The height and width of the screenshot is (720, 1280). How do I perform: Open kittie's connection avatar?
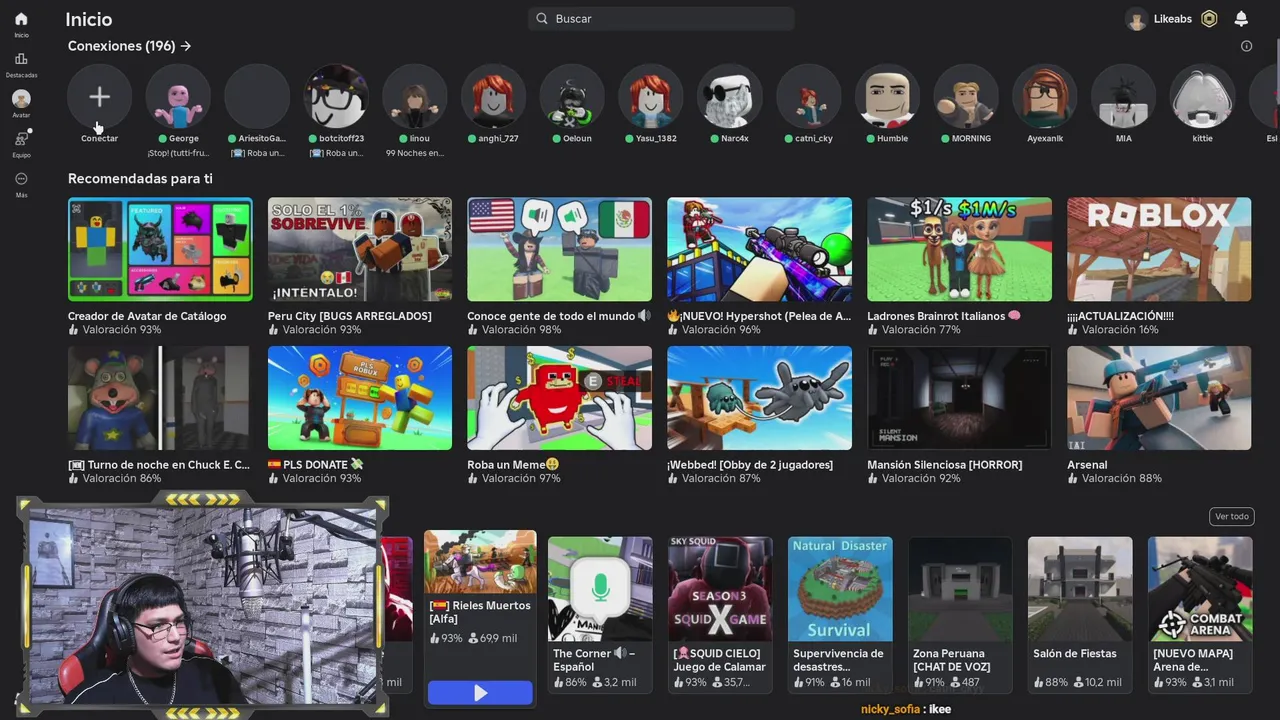click(1202, 97)
